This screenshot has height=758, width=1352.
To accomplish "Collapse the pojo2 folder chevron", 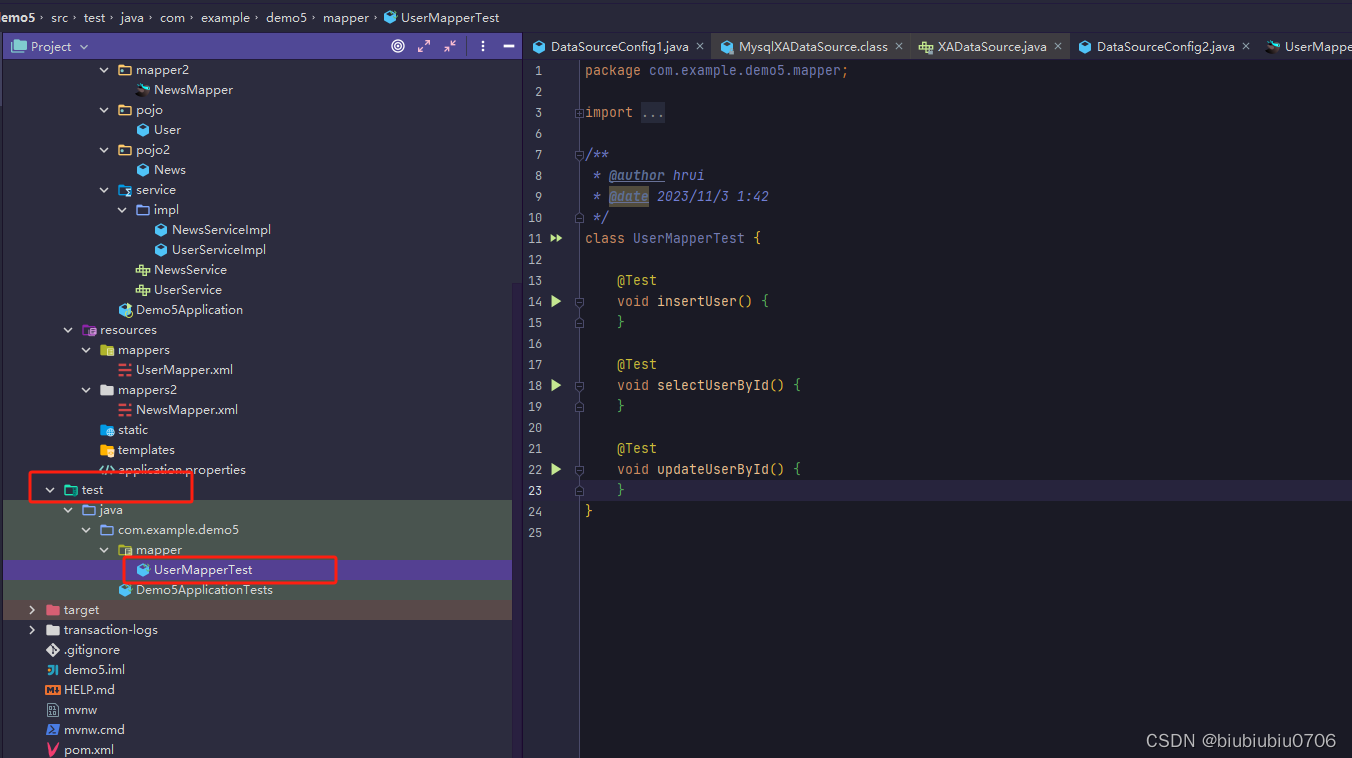I will point(104,150).
